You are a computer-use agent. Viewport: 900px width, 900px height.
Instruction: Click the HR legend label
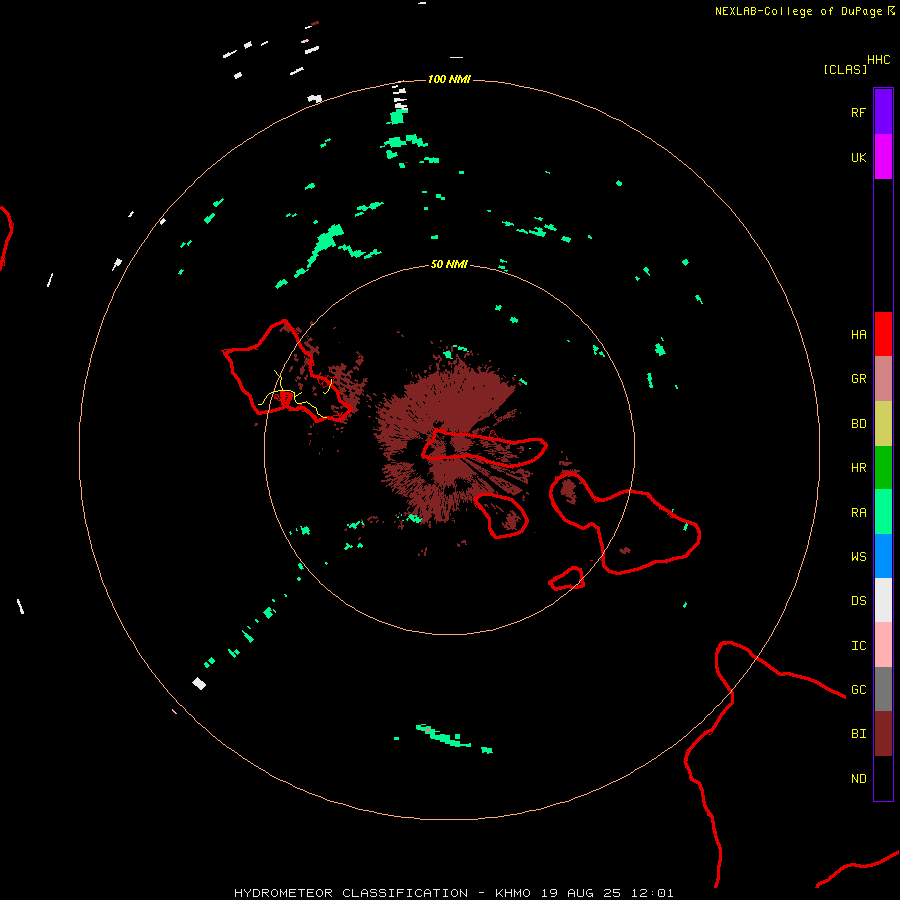point(858,468)
